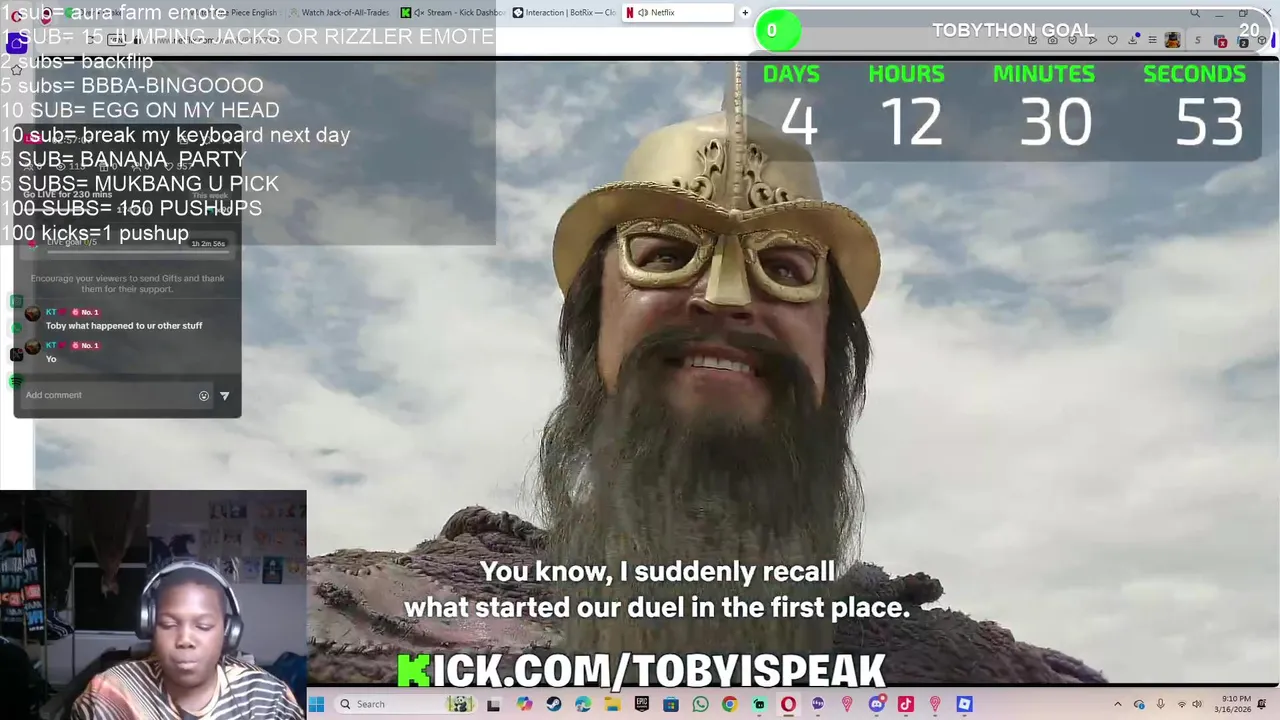Open Task View on the taskbar
1280x720 pixels.
[x=493, y=705]
